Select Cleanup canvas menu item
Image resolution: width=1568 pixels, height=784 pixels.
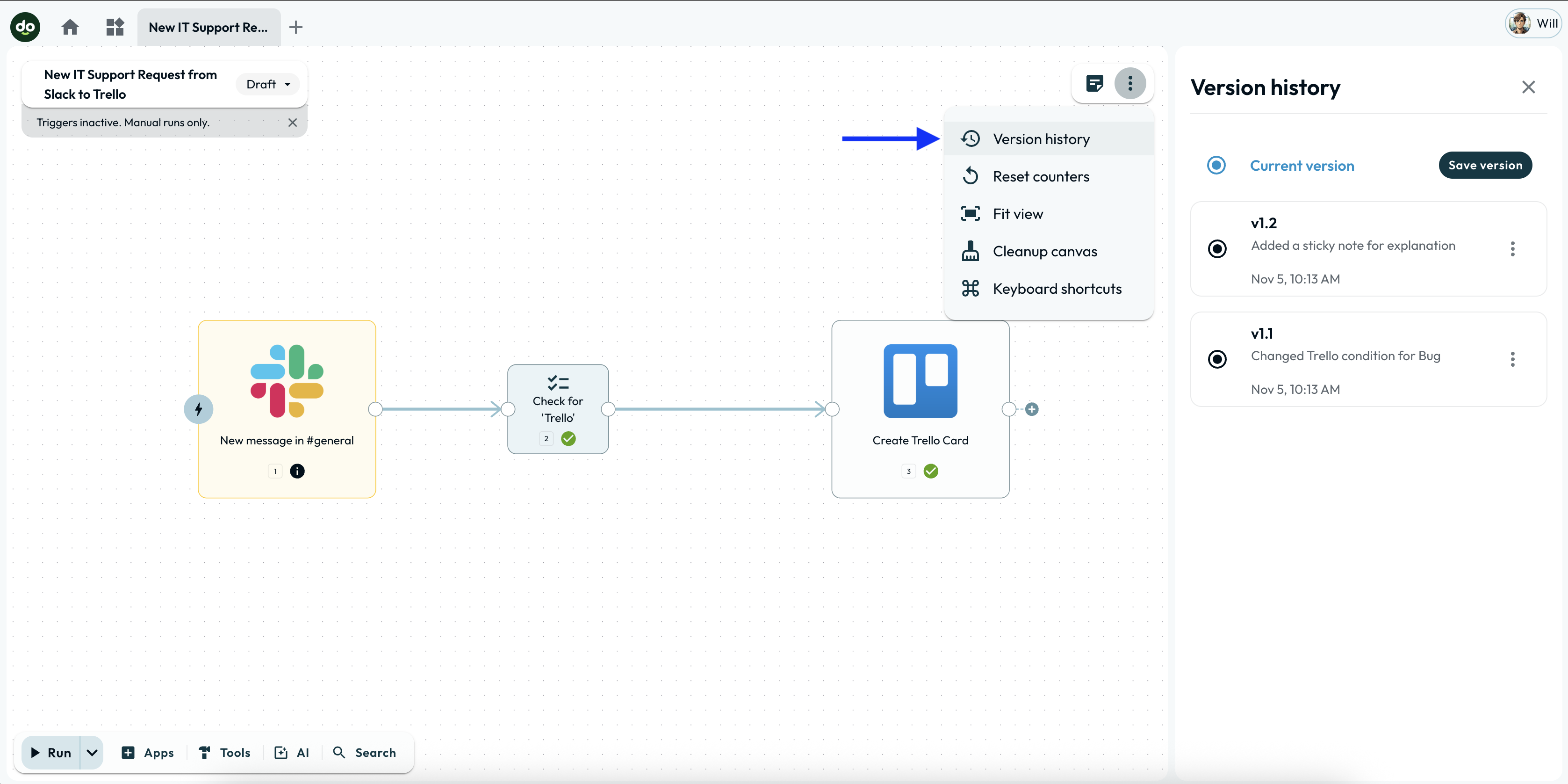(x=1044, y=252)
